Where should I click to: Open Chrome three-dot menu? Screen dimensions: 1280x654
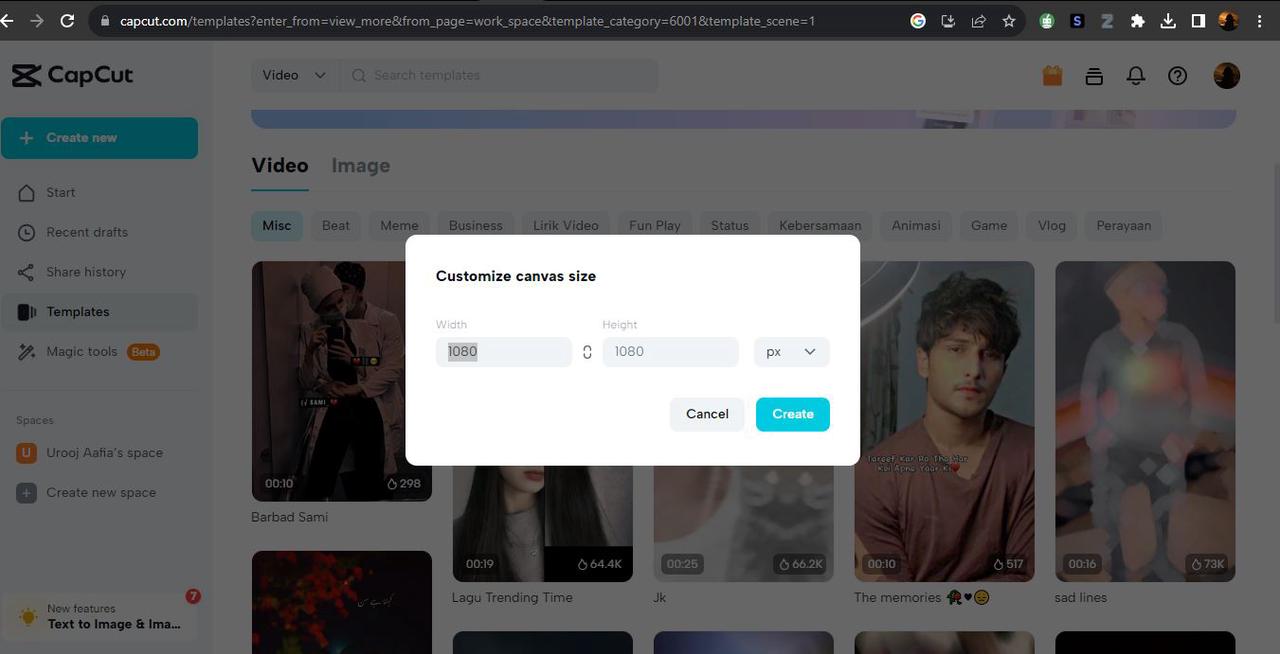[x=1260, y=20]
